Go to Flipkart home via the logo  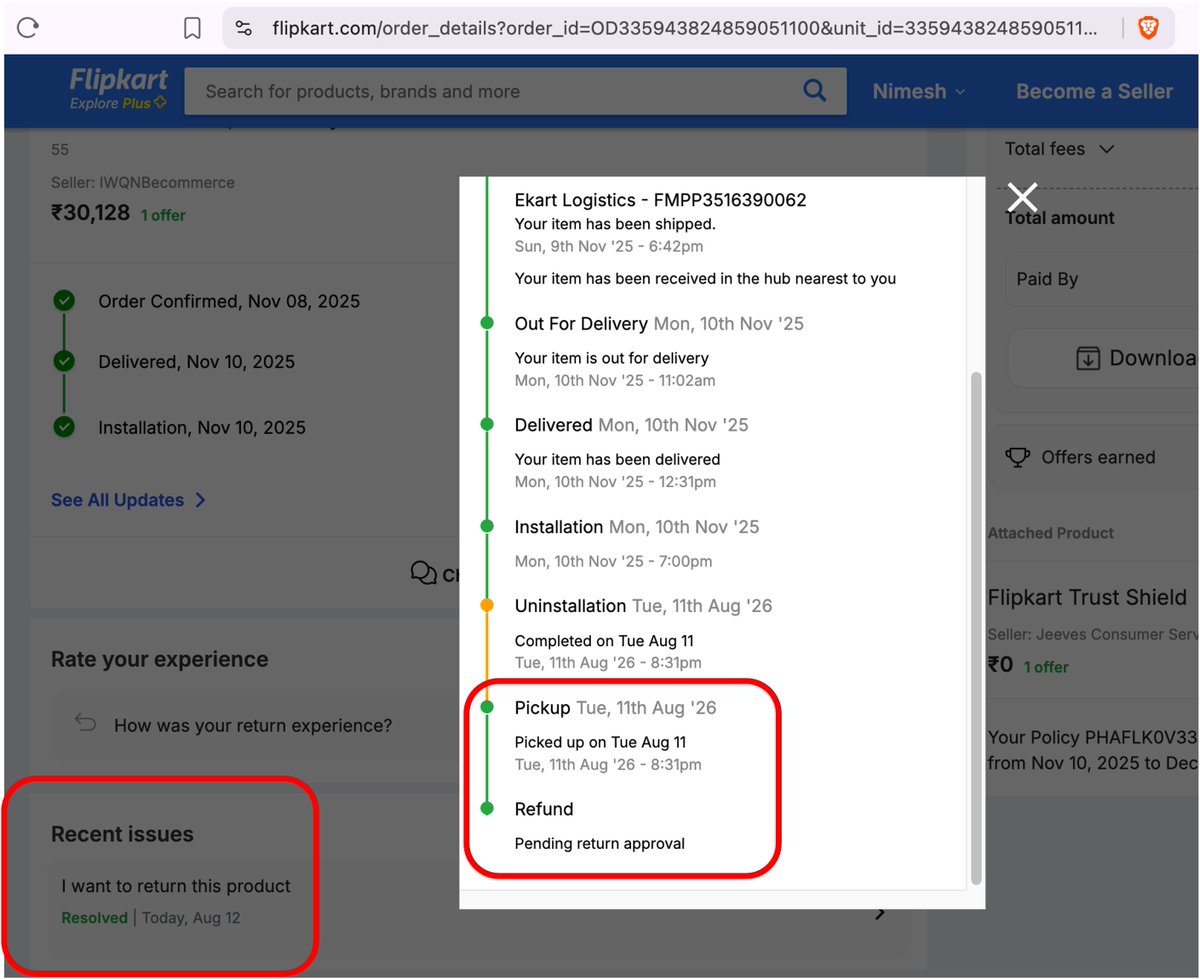tap(119, 79)
